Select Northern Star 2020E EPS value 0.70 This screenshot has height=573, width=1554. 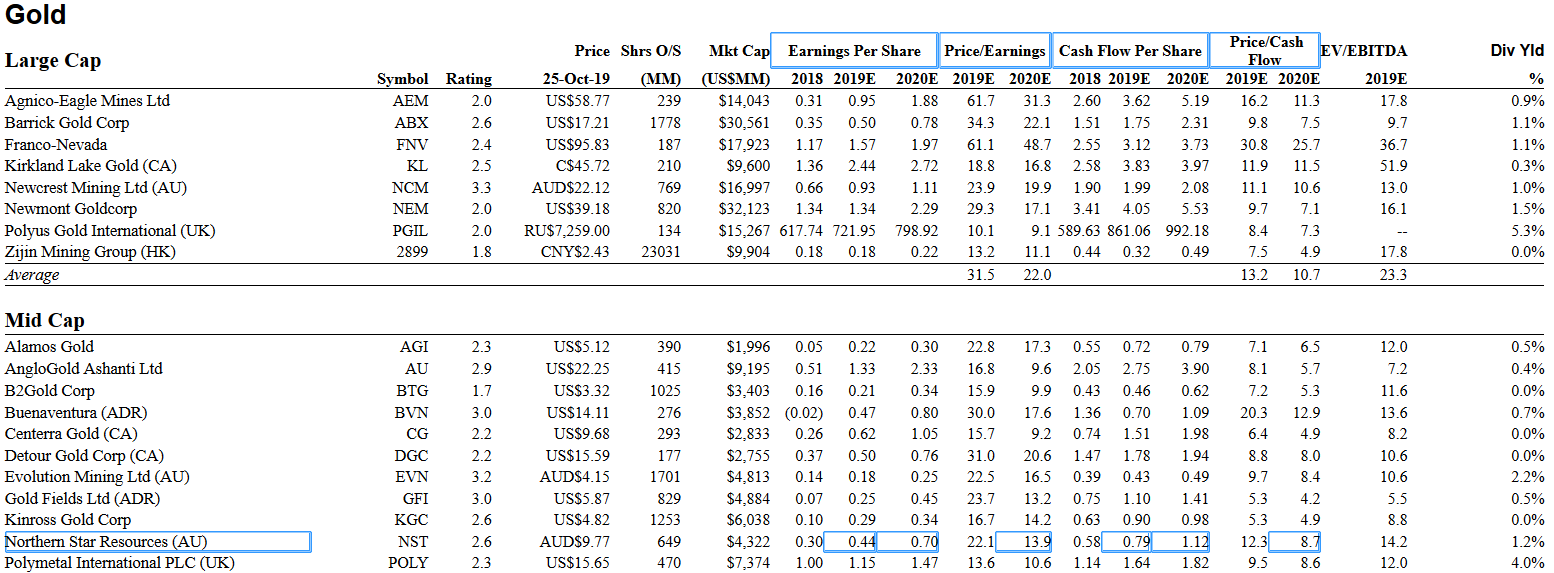[x=909, y=542]
